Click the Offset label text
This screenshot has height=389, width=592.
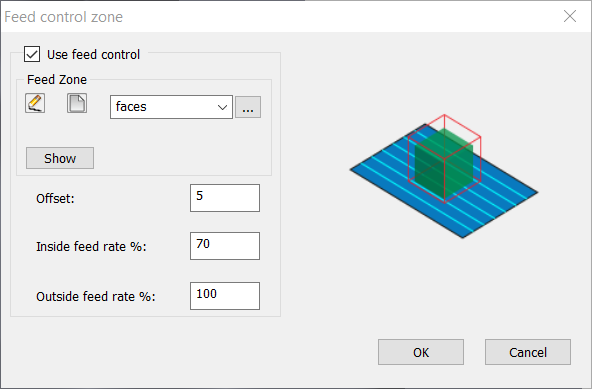point(55,199)
